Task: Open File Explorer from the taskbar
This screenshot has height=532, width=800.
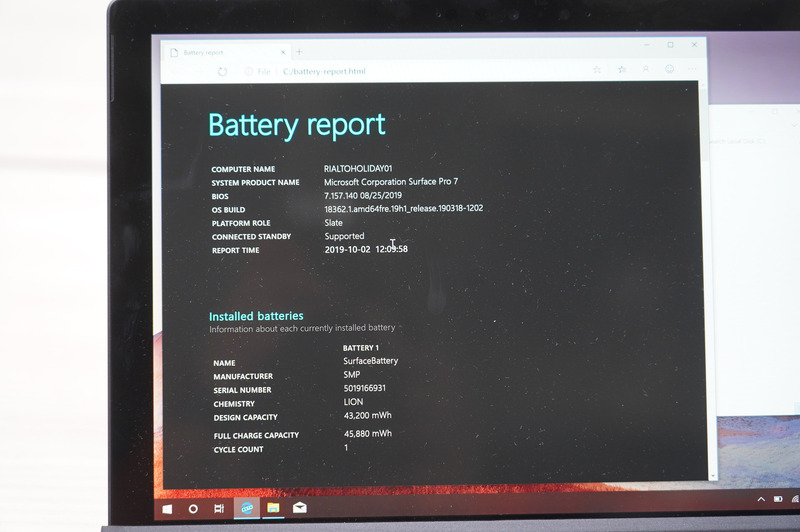Action: pos(273,508)
